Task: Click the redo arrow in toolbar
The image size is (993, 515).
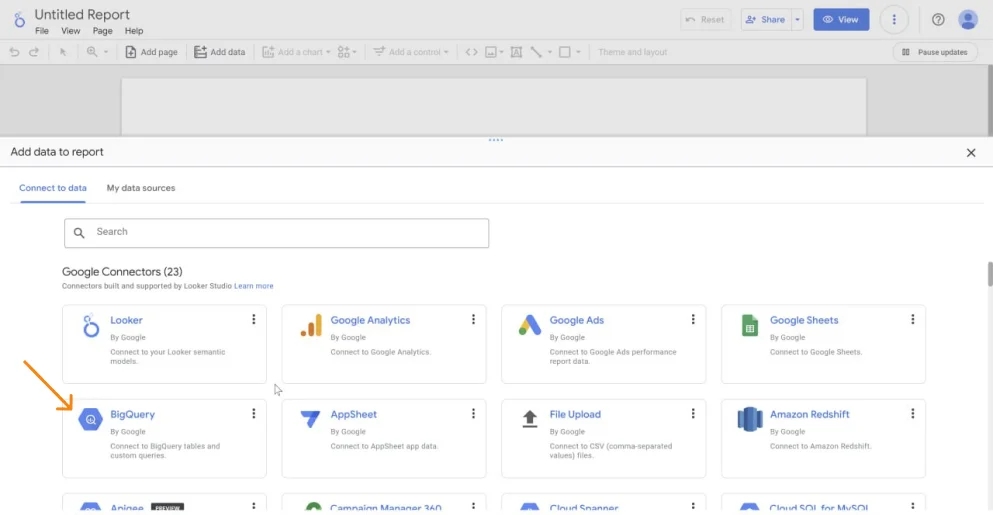Action: click(x=34, y=52)
